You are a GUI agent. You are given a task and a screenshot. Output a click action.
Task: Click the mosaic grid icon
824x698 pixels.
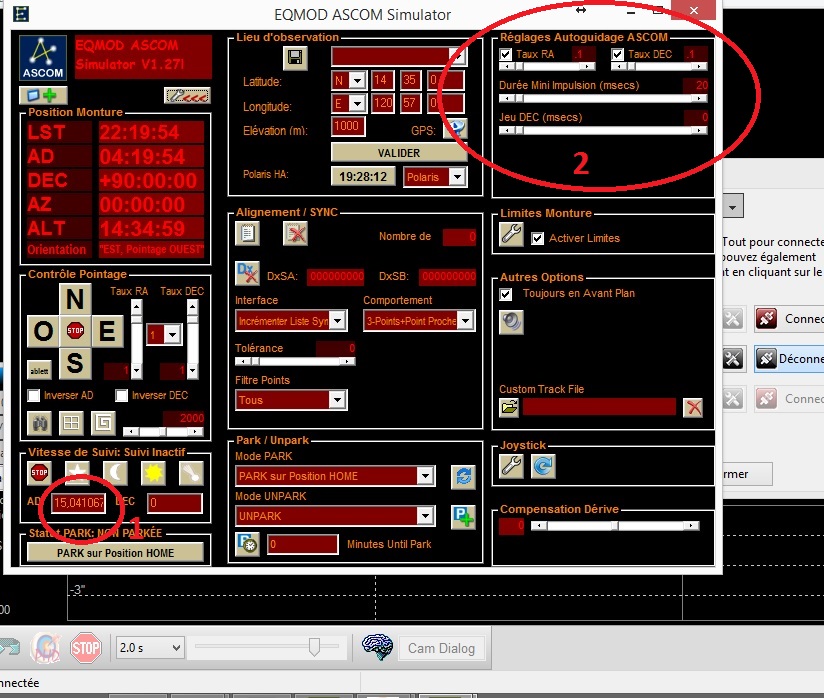pyautogui.click(x=71, y=423)
